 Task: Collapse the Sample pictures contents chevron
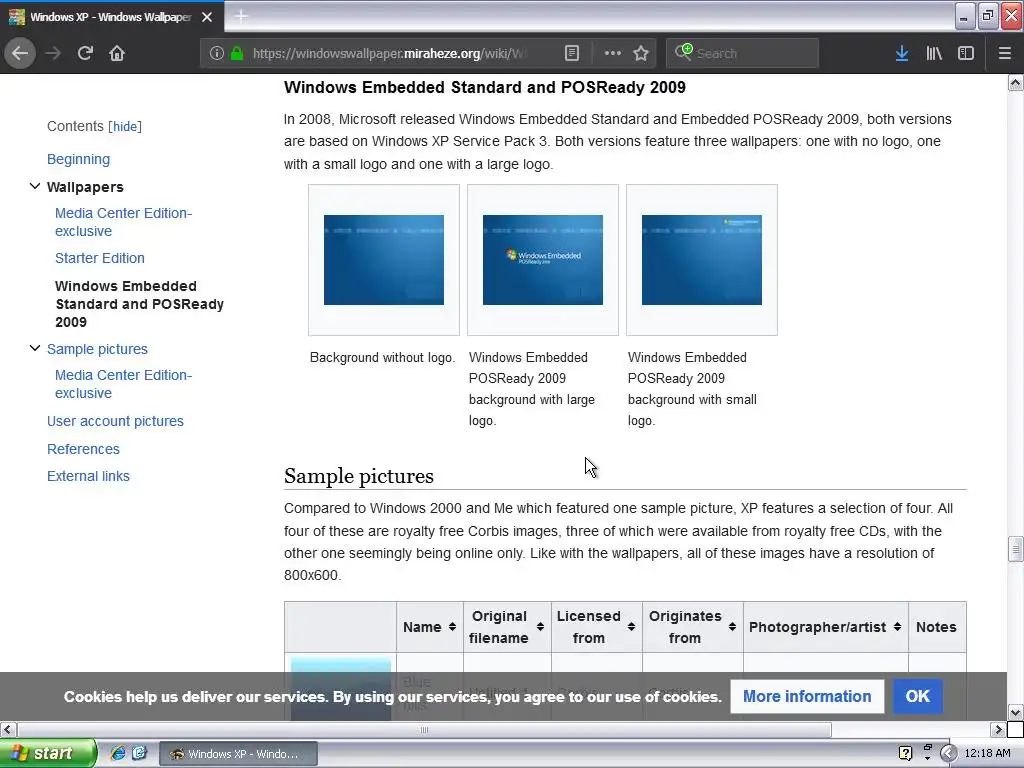tap(35, 348)
